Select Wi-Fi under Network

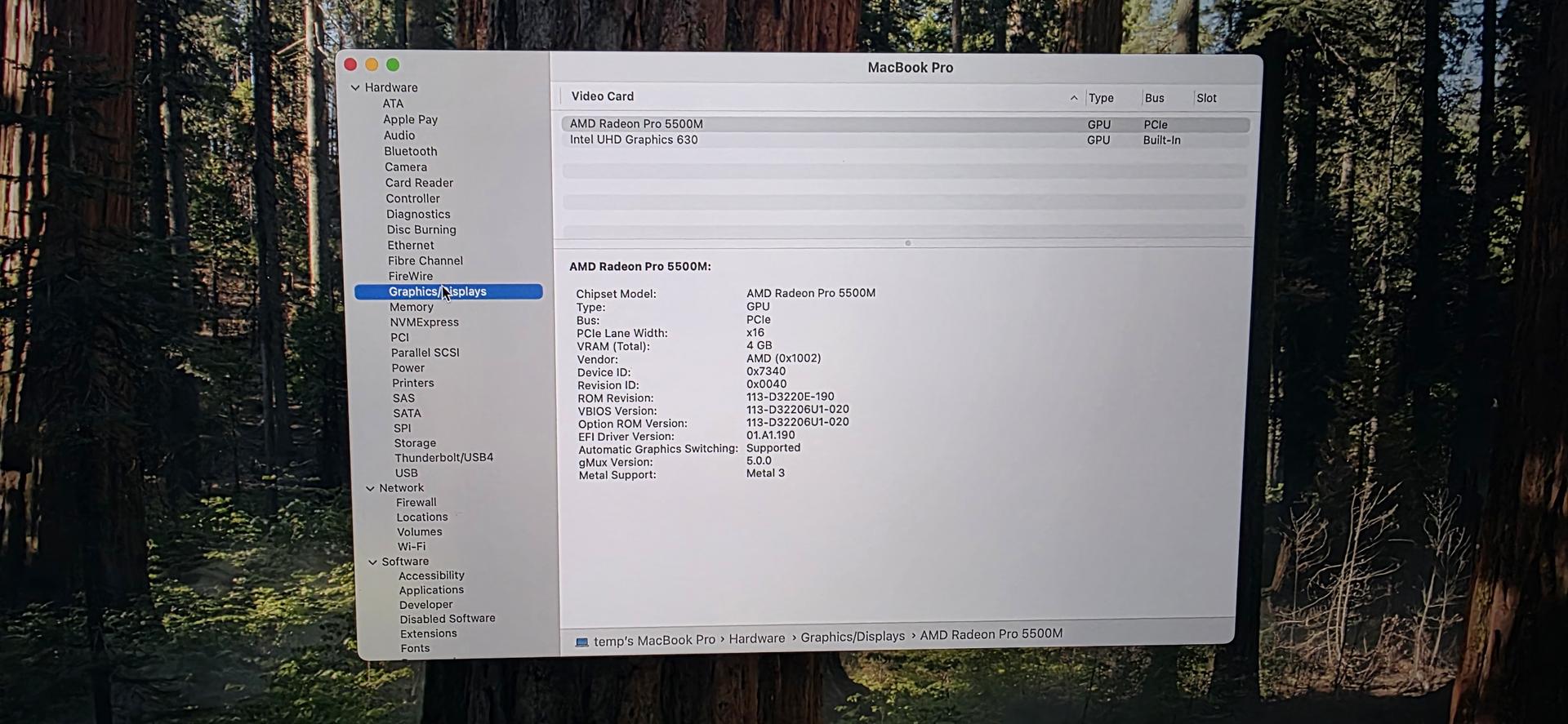[x=411, y=547]
